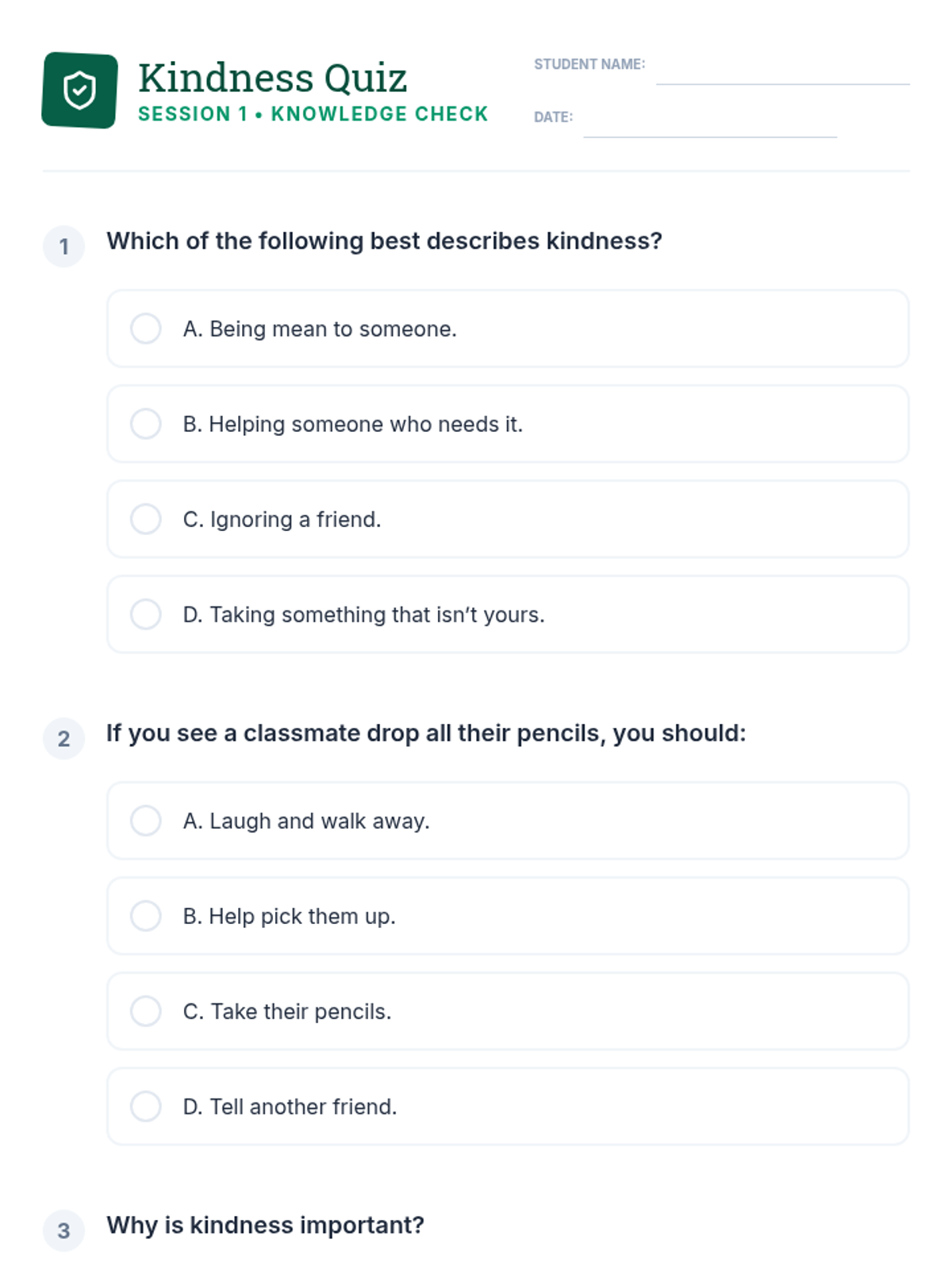Viewport: 952px width, 1270px height.
Task: Click option text "C. Ignoring a friend."
Action: click(x=282, y=519)
